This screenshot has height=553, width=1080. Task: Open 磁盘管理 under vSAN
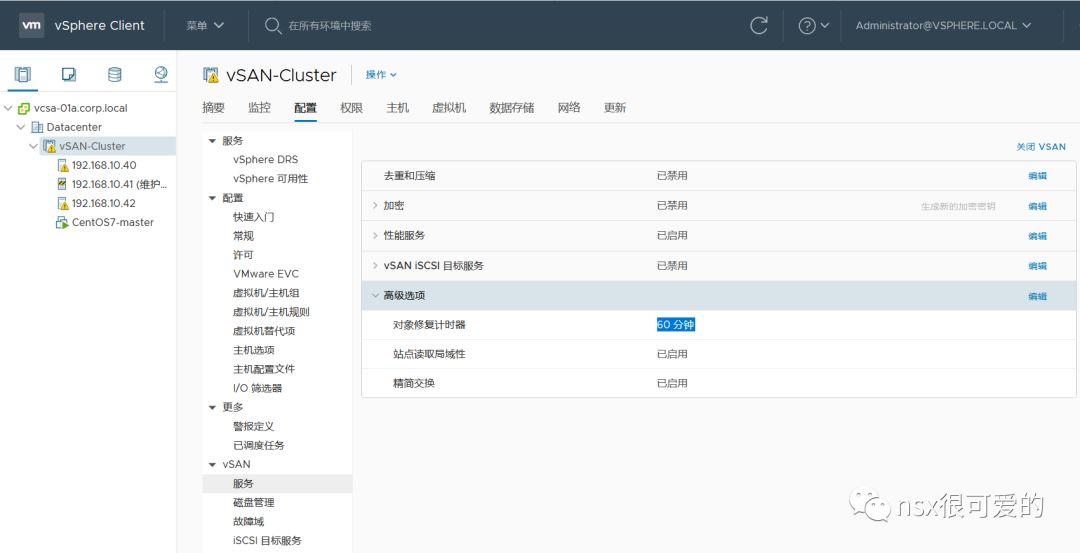click(253, 503)
